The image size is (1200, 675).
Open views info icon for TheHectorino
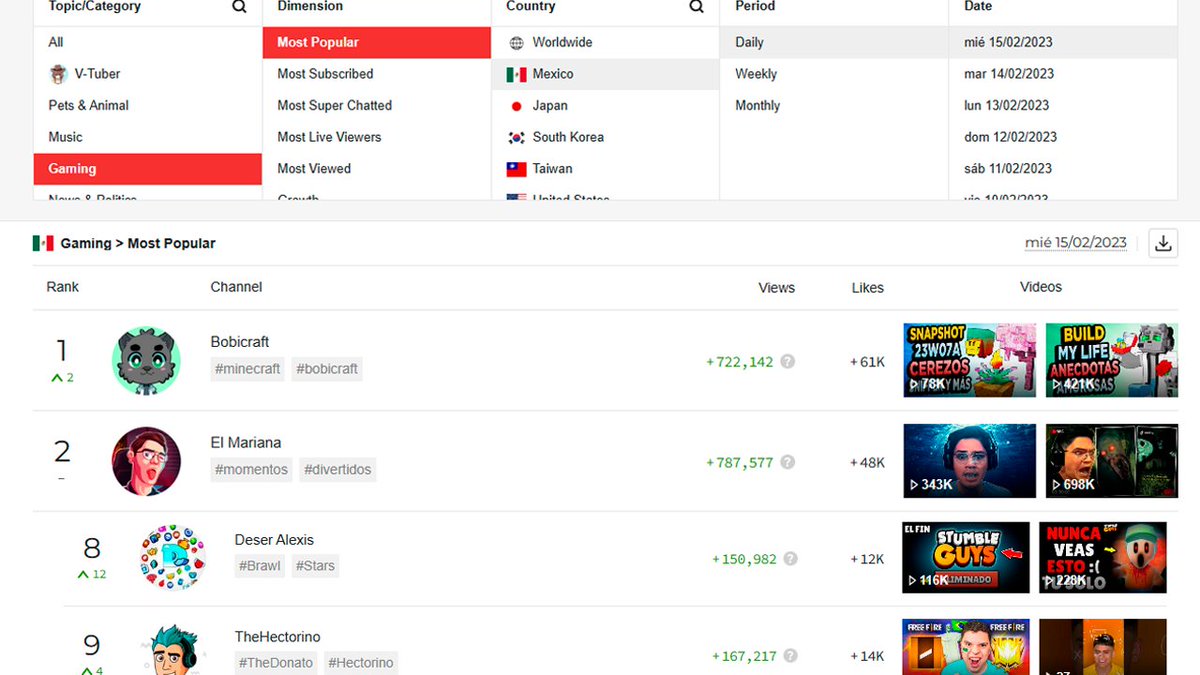click(x=791, y=656)
